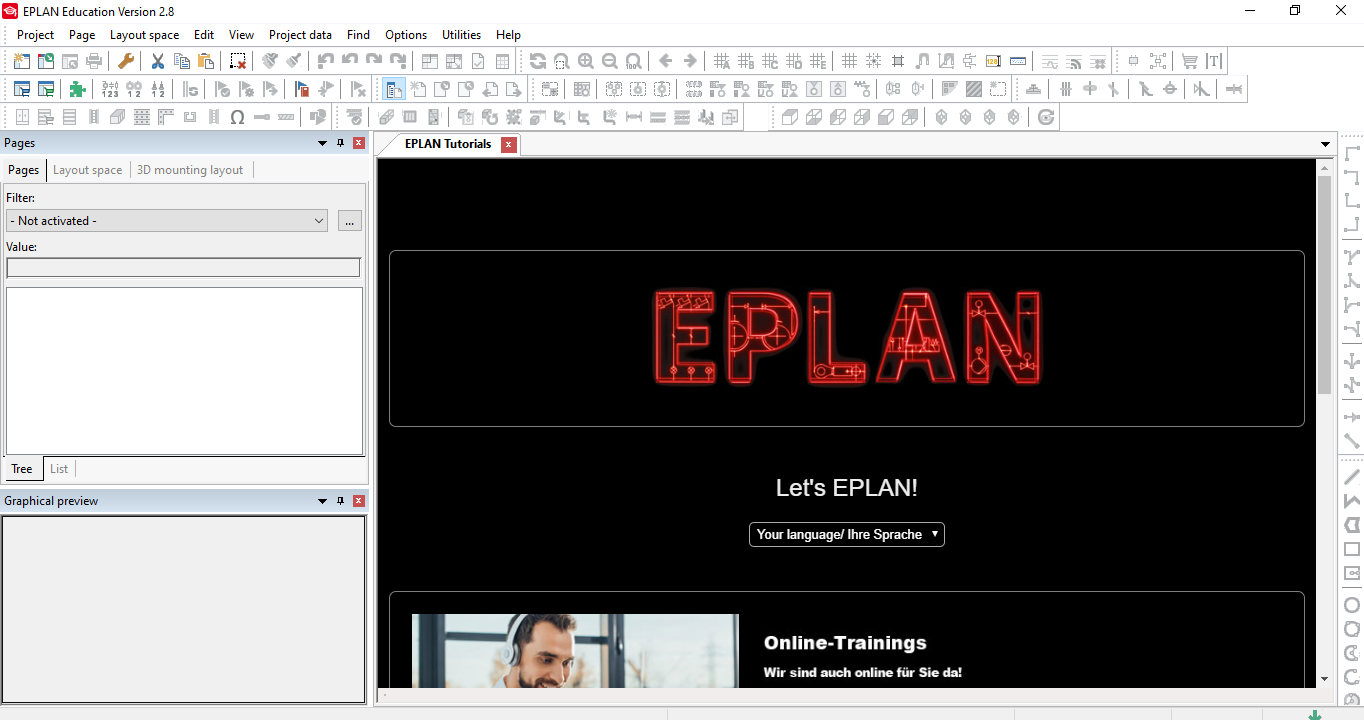Open the document tabs list dropdown arrow
Image resolution: width=1364 pixels, height=720 pixels.
pos(1326,145)
